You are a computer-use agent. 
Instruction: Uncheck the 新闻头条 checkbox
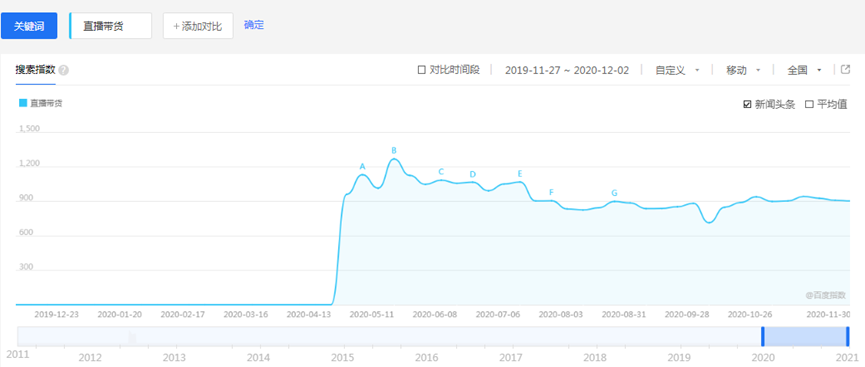click(x=747, y=105)
